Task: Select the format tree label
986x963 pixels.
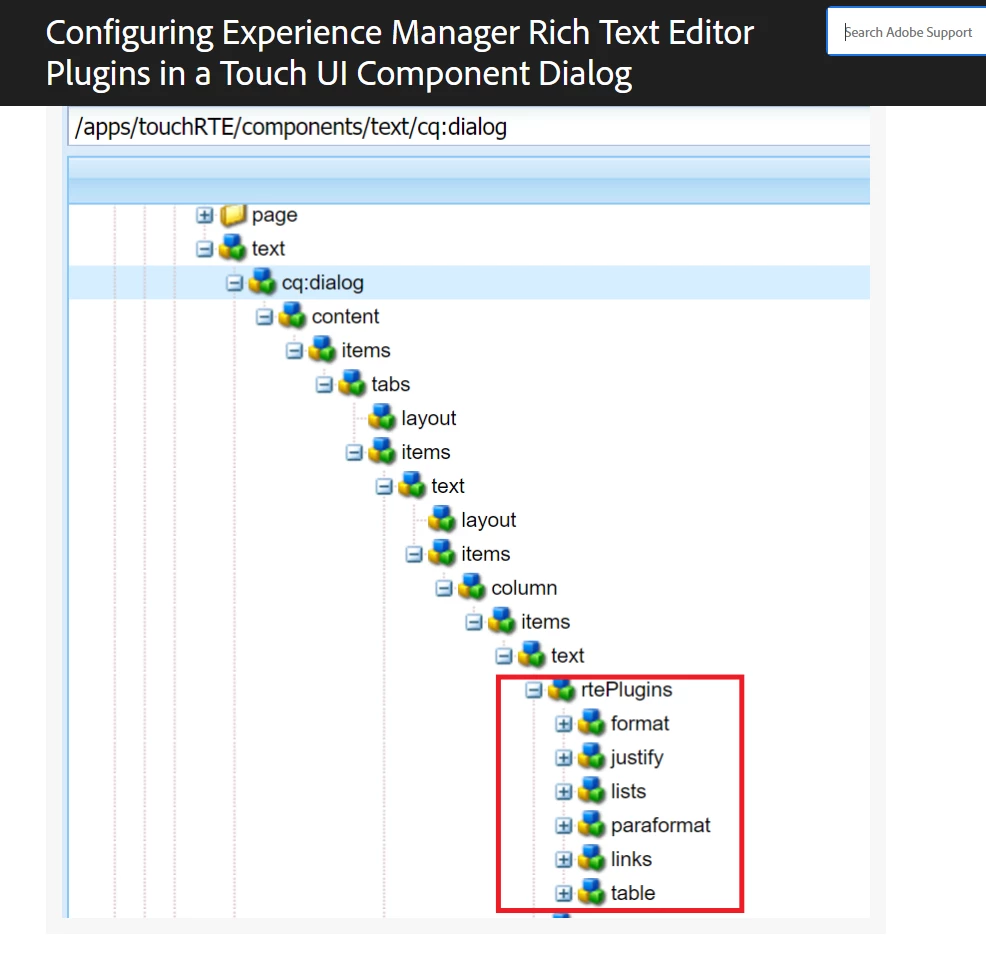Action: pyautogui.click(x=640, y=724)
